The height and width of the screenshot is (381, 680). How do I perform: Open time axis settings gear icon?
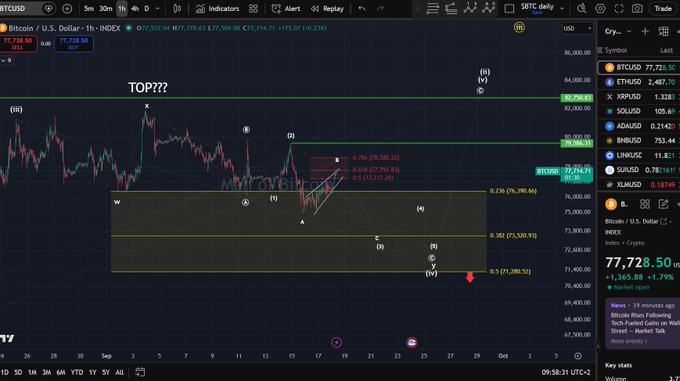(578, 356)
